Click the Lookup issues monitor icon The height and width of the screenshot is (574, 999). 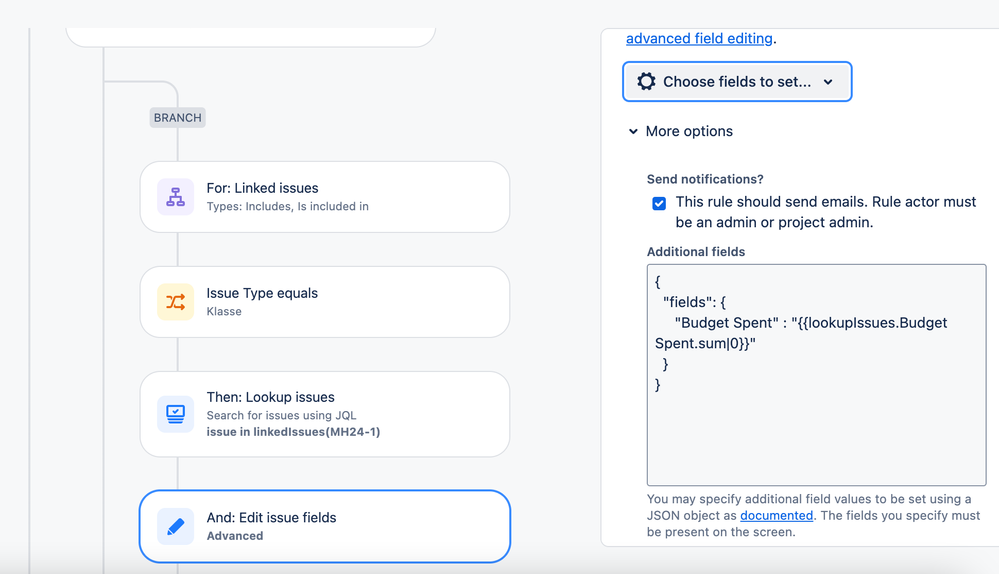click(x=175, y=414)
